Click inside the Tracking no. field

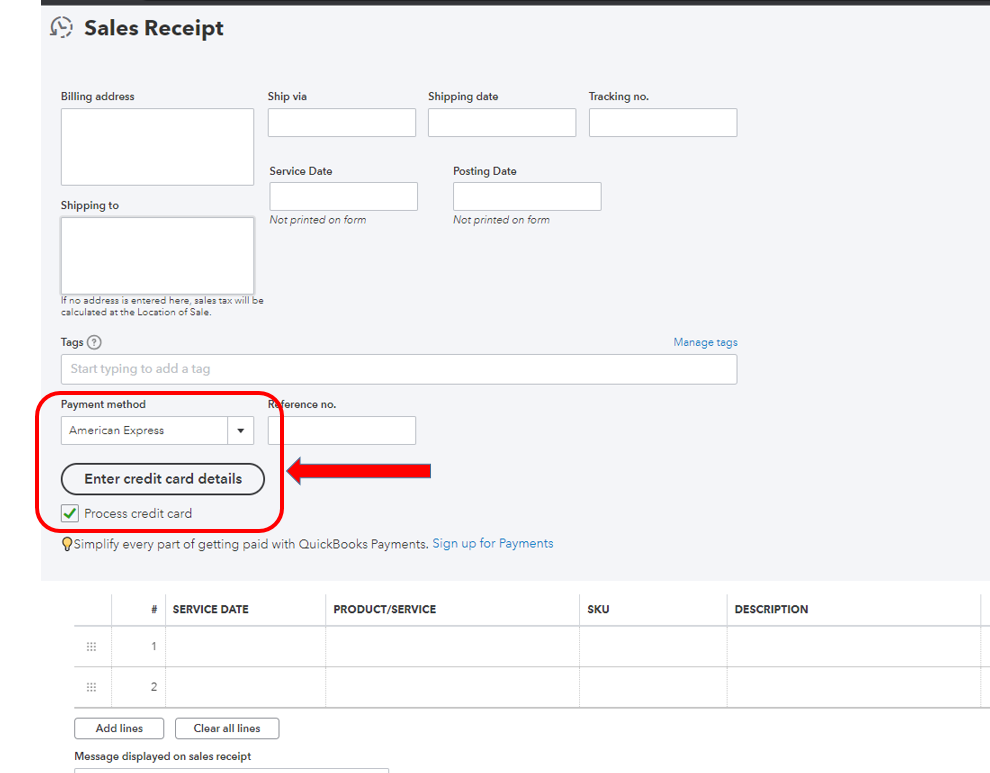click(x=662, y=122)
